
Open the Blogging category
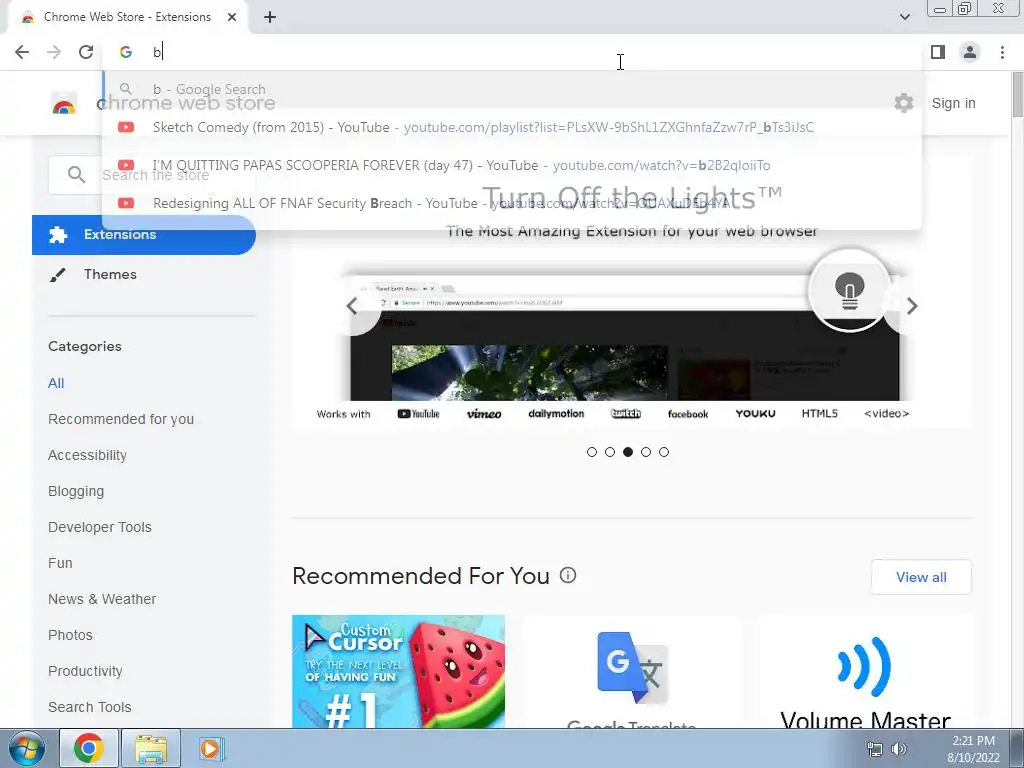click(76, 491)
